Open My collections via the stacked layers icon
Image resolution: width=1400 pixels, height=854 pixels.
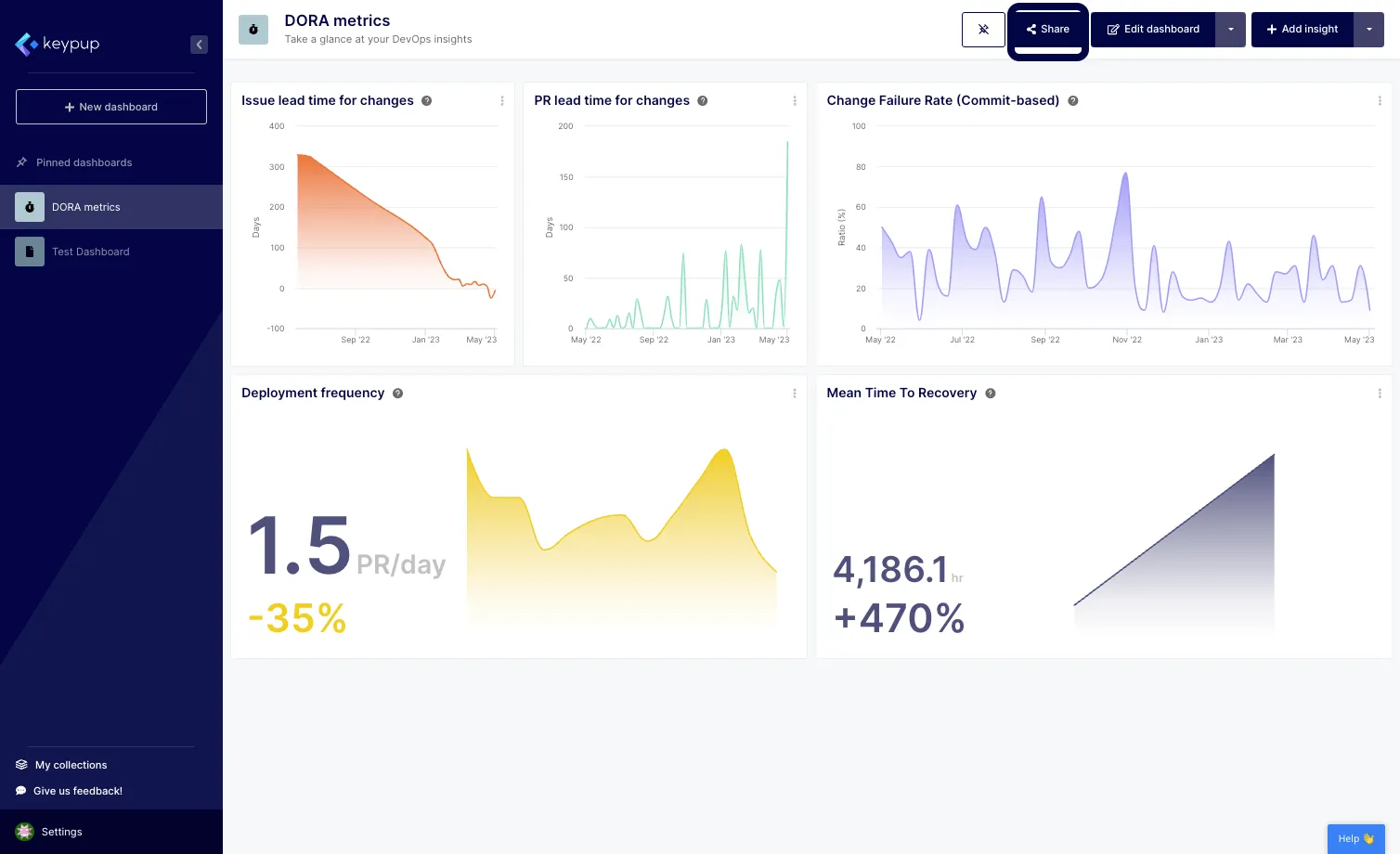(x=20, y=764)
